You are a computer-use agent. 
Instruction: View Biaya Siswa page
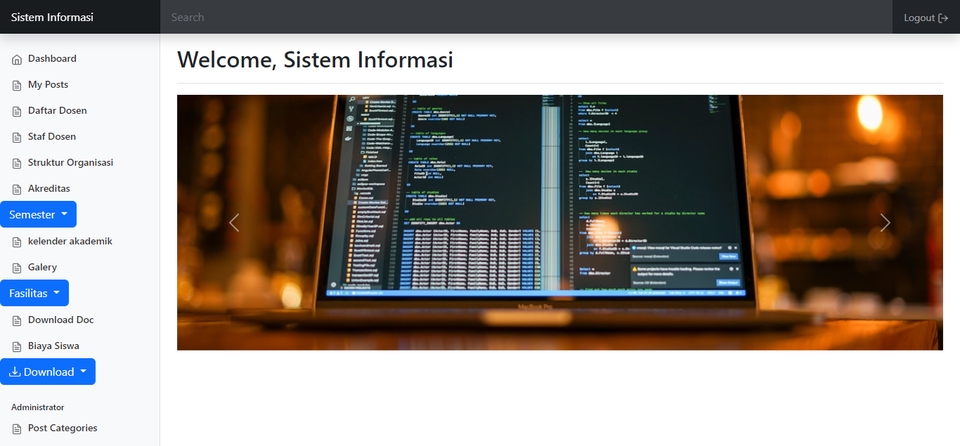pyautogui.click(x=53, y=346)
